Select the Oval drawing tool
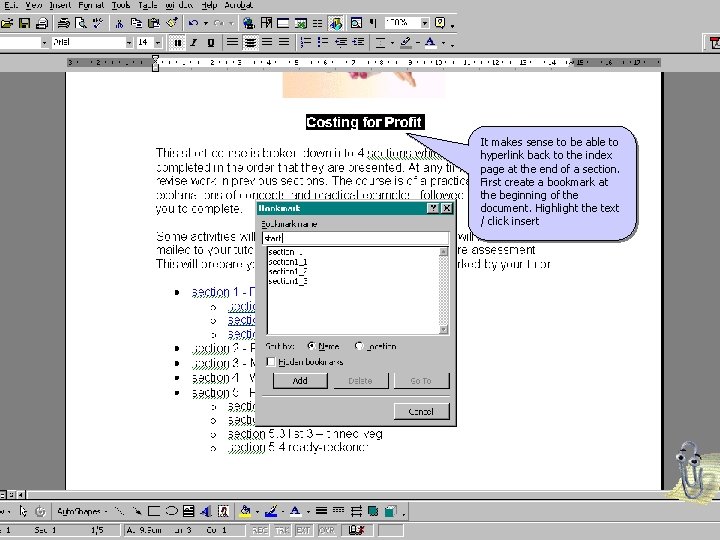720x540 pixels. coord(171,511)
